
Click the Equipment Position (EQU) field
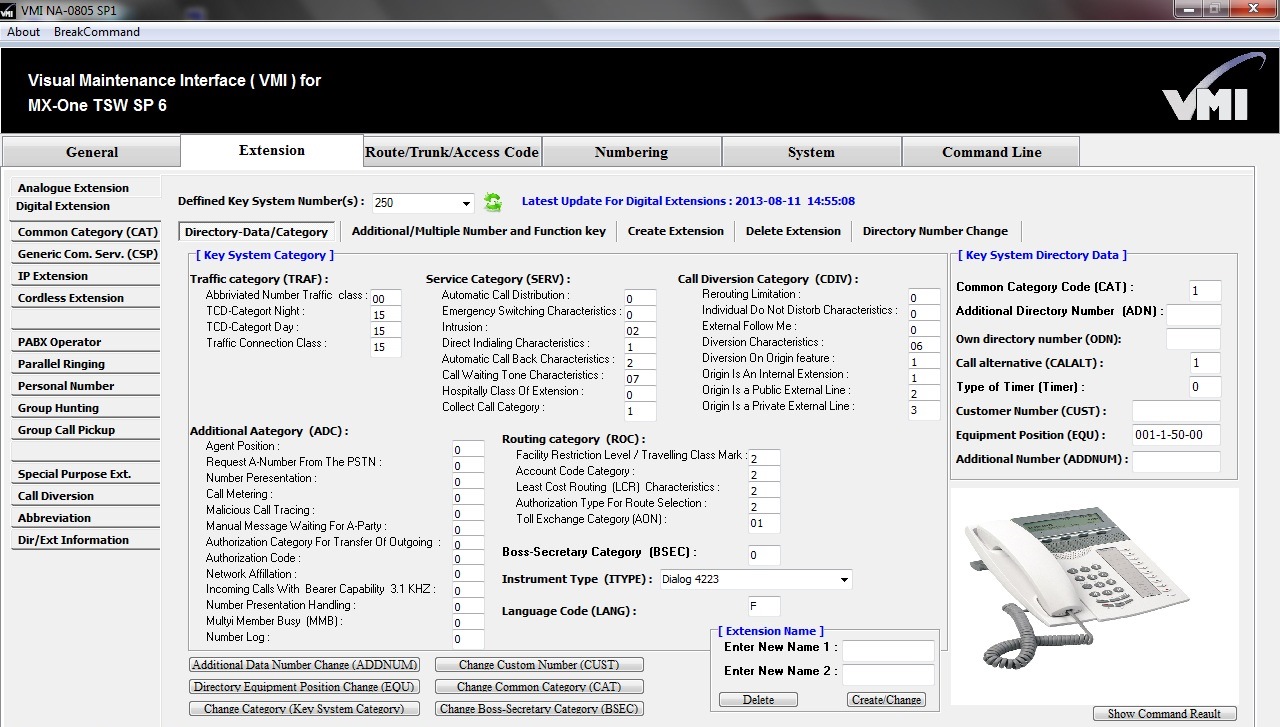coord(1176,435)
